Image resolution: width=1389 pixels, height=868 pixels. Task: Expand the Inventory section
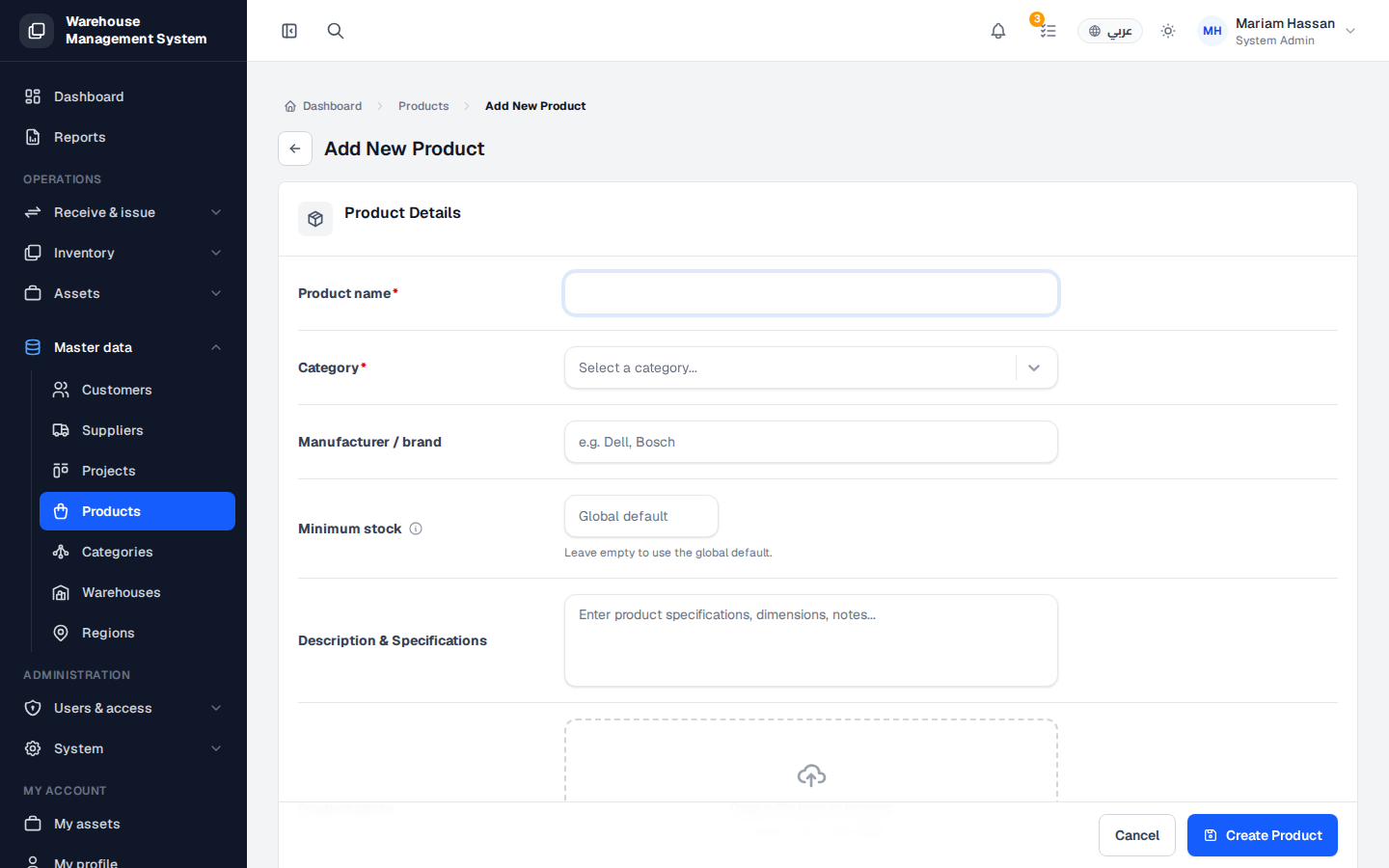tap(123, 253)
